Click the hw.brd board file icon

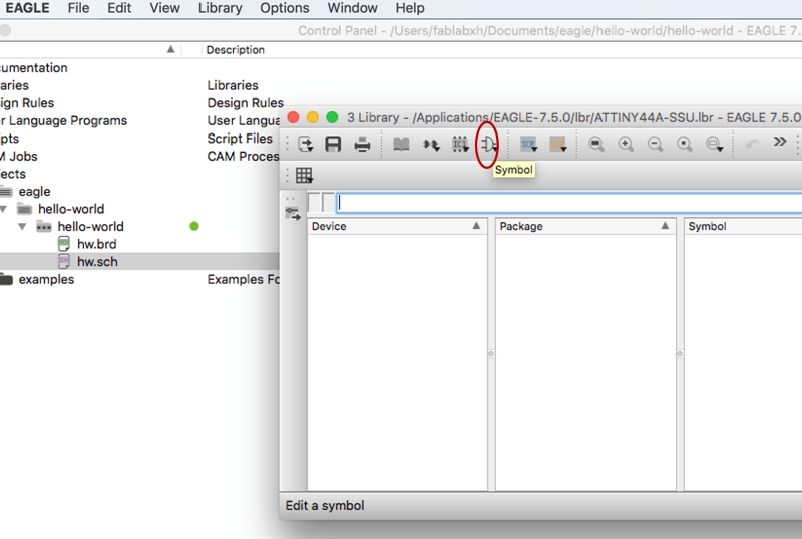point(63,244)
